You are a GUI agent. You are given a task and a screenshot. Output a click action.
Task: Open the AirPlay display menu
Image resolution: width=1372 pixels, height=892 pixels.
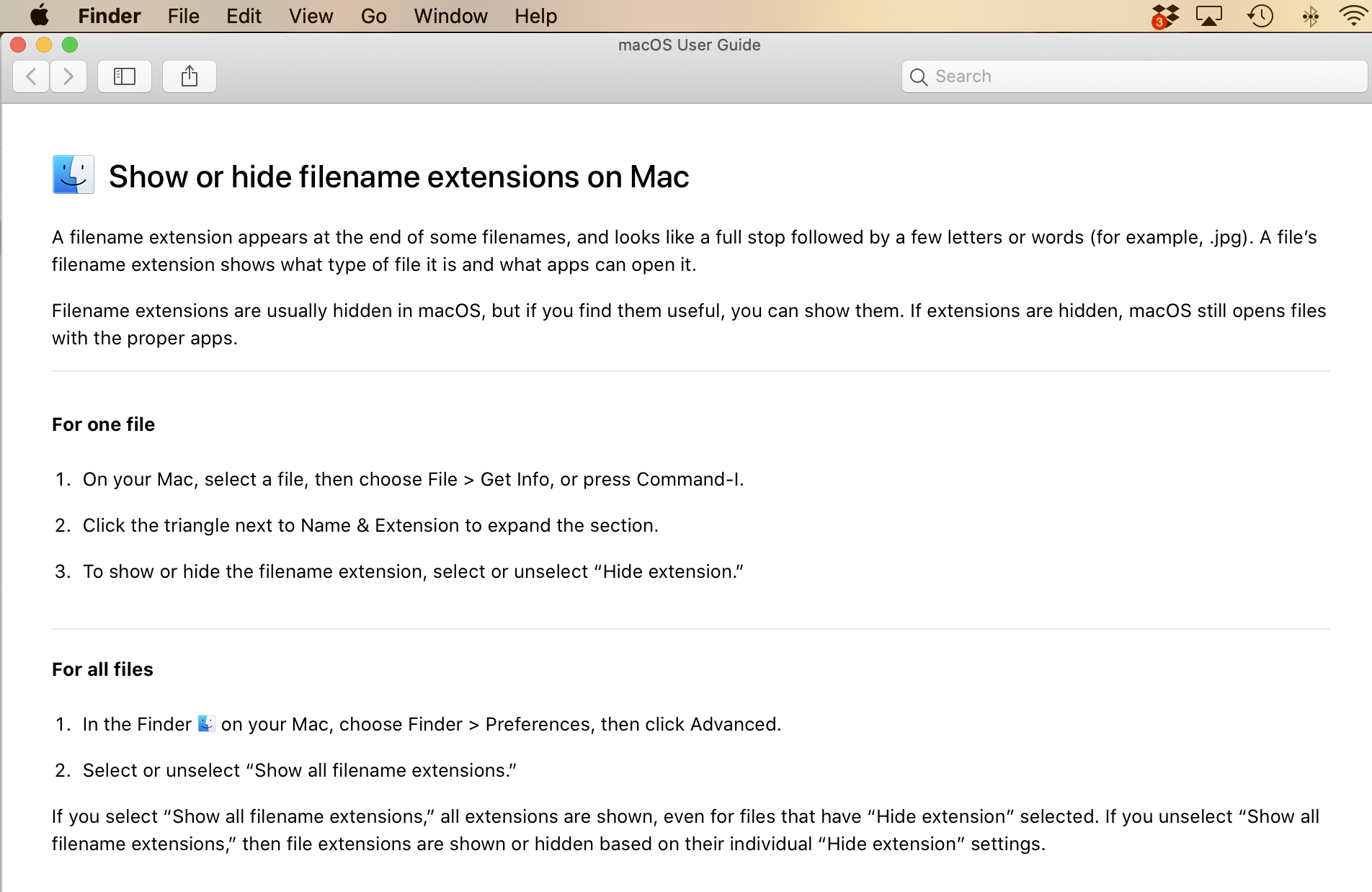click(1209, 16)
